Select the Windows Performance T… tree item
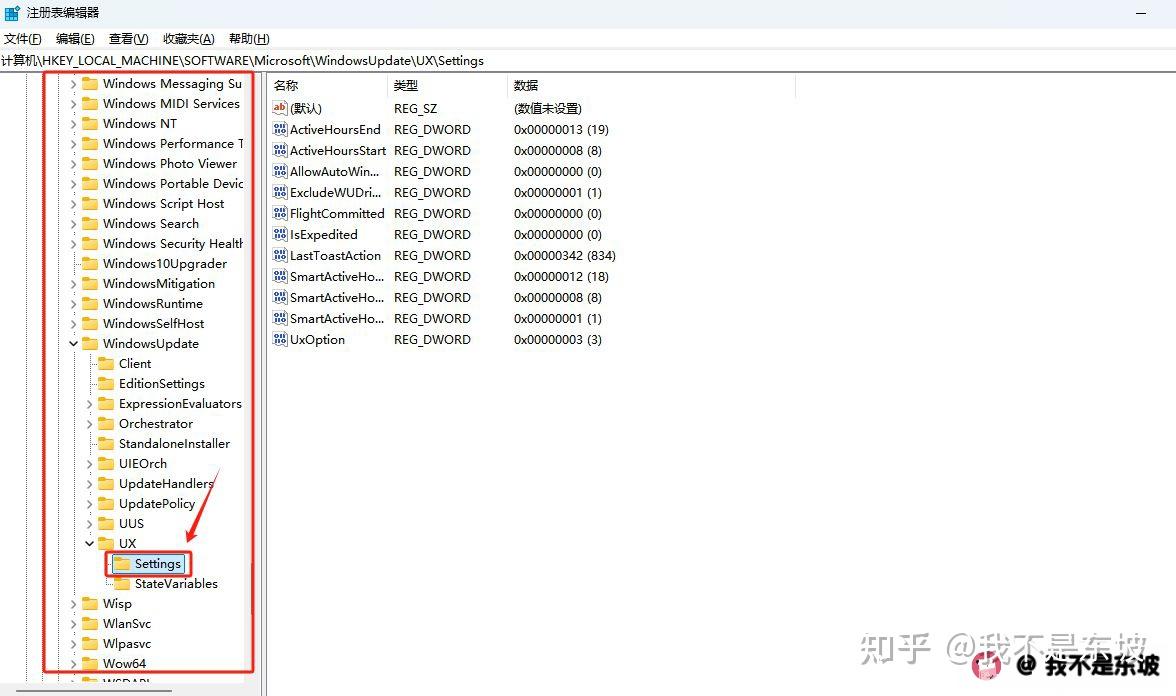Viewport: 1176px width, 696px height. (172, 144)
